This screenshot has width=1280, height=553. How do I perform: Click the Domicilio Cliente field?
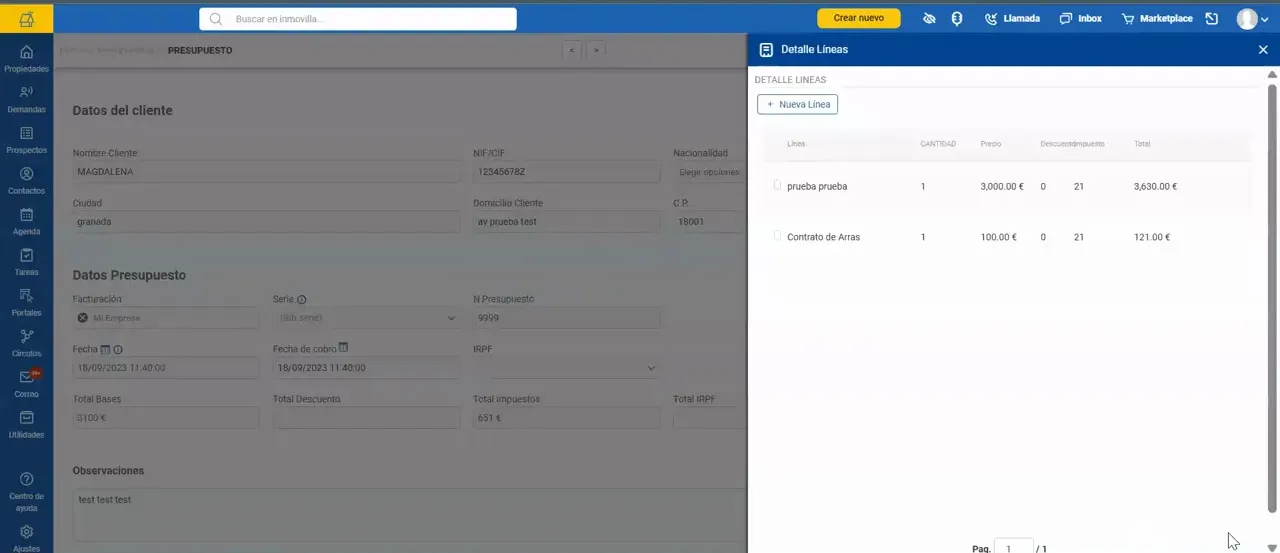[566, 222]
